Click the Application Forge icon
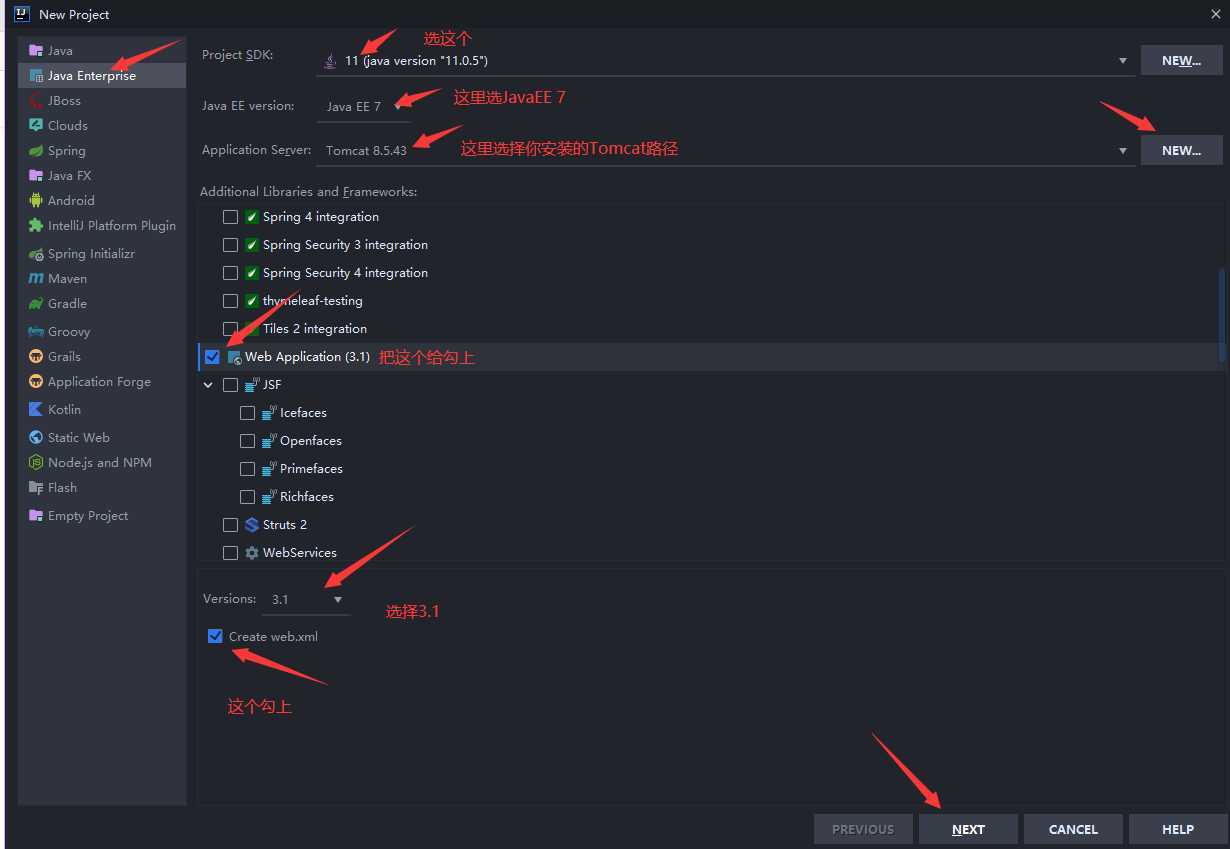1230x849 pixels. coord(36,381)
